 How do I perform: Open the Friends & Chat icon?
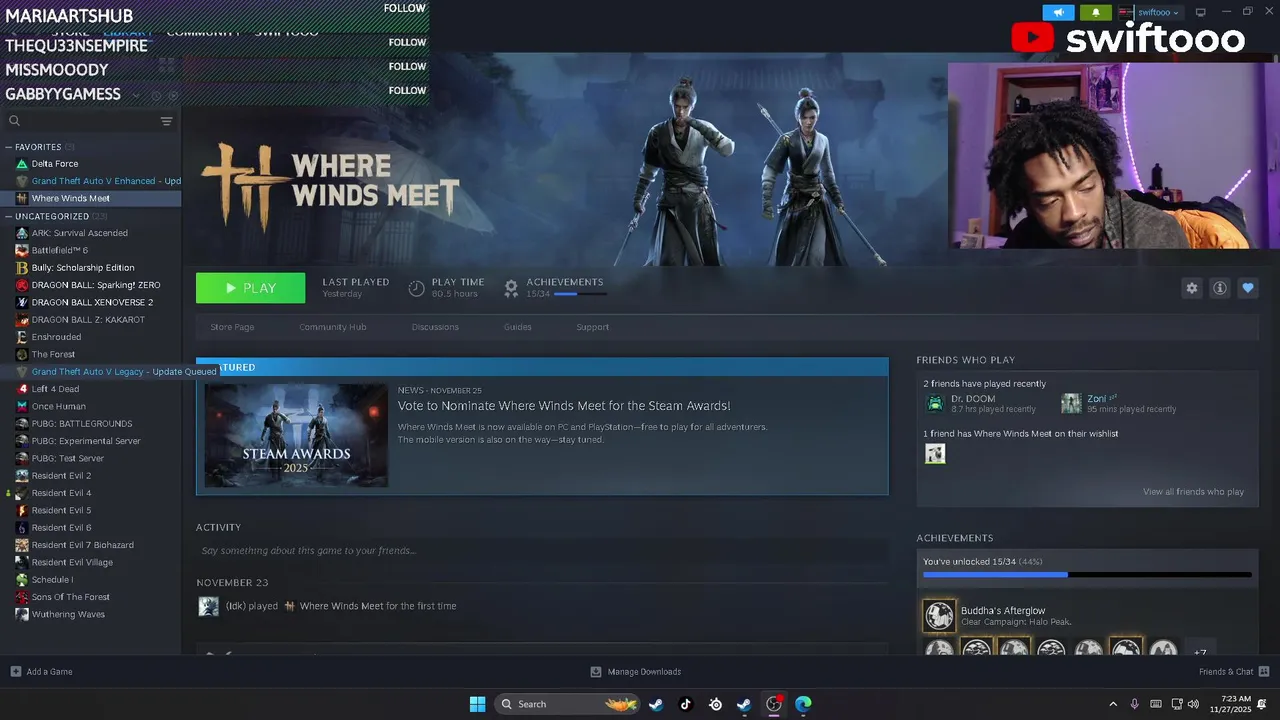point(1264,671)
